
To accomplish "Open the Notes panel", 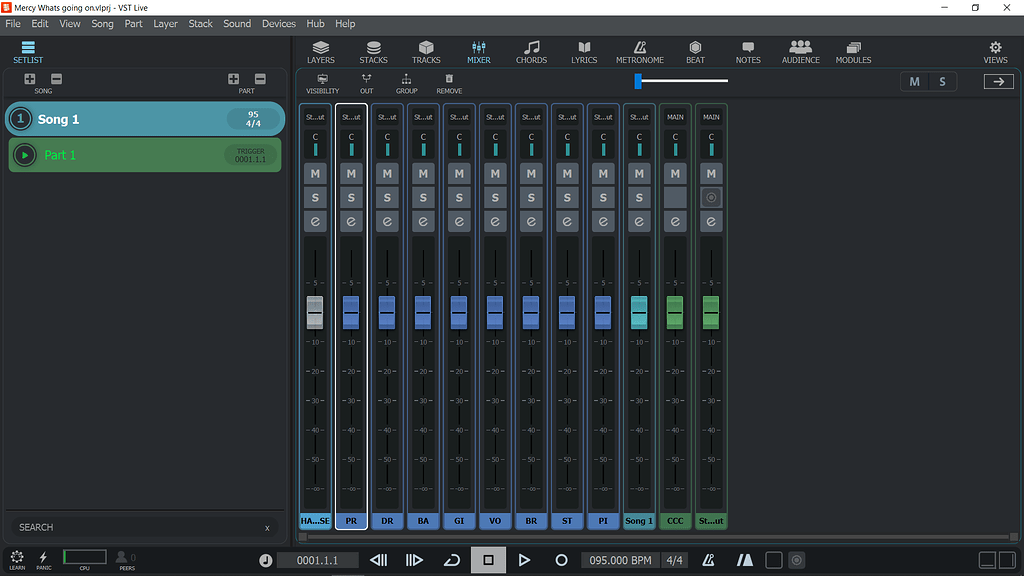I will pyautogui.click(x=747, y=52).
